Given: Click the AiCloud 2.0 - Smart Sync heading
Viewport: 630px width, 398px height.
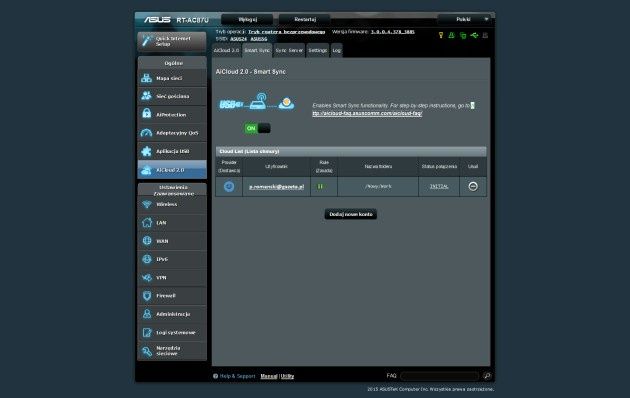Looking at the screenshot, I should (x=251, y=71).
